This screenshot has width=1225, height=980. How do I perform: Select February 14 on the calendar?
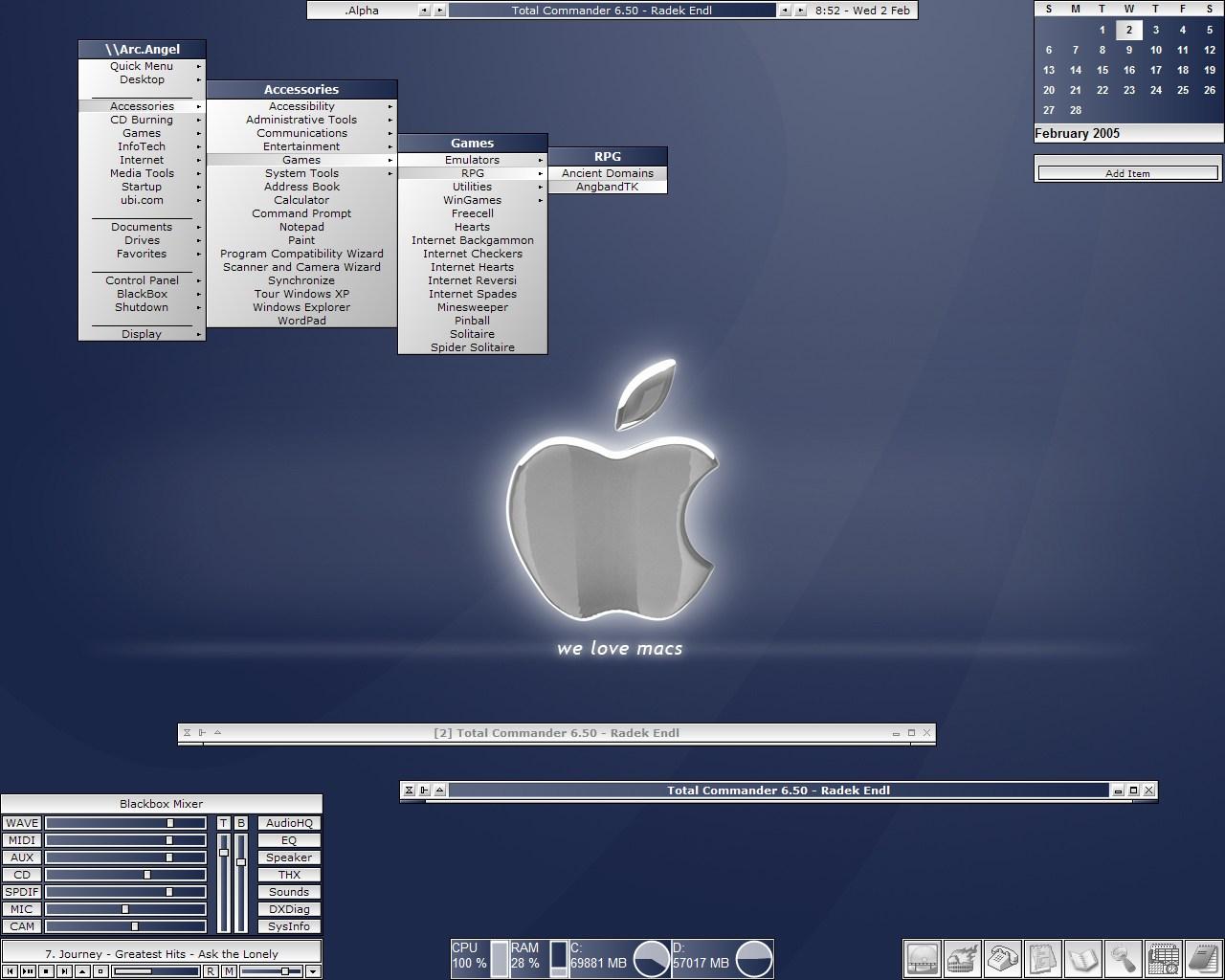[x=1076, y=70]
